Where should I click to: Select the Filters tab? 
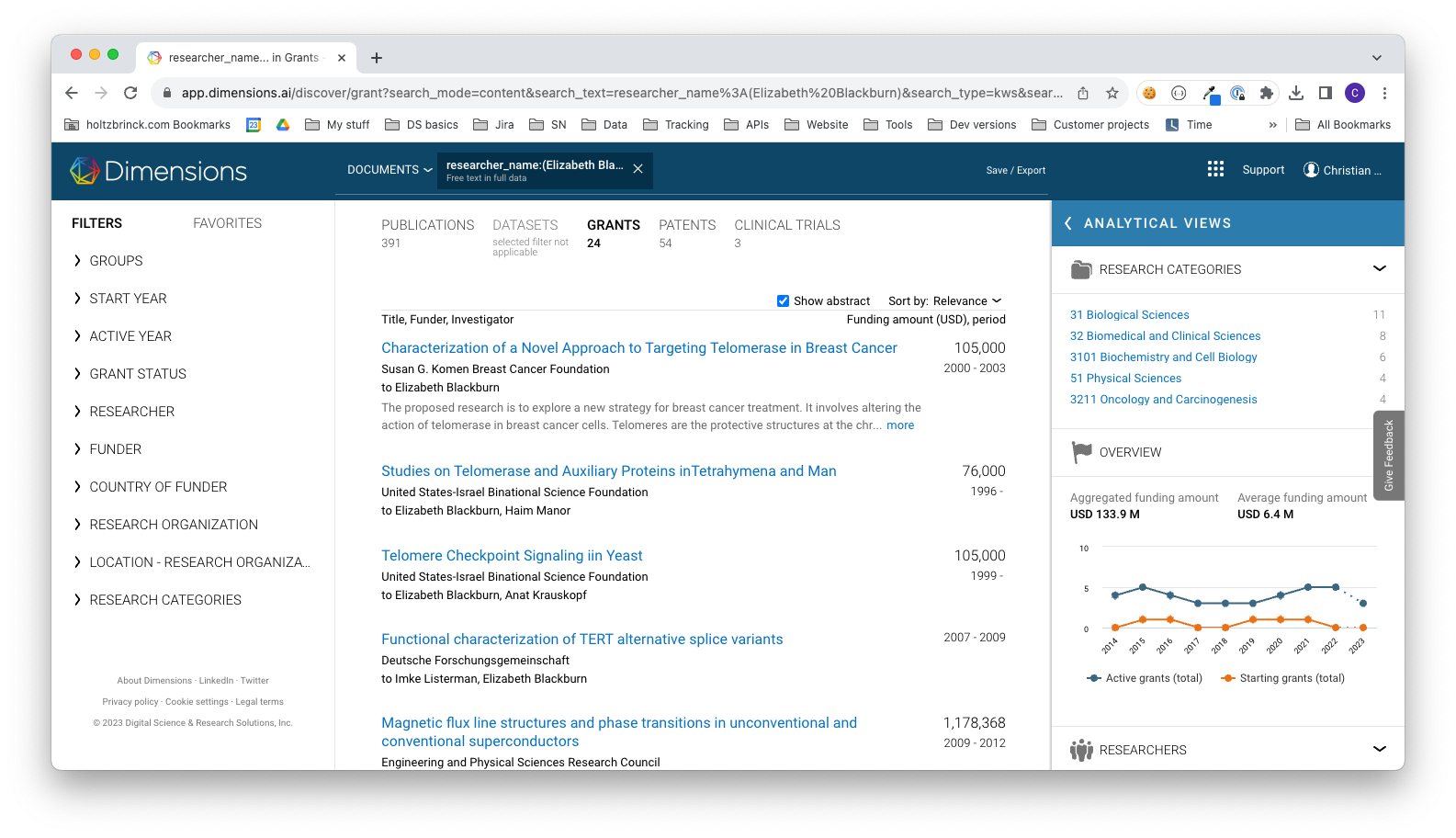[97, 223]
